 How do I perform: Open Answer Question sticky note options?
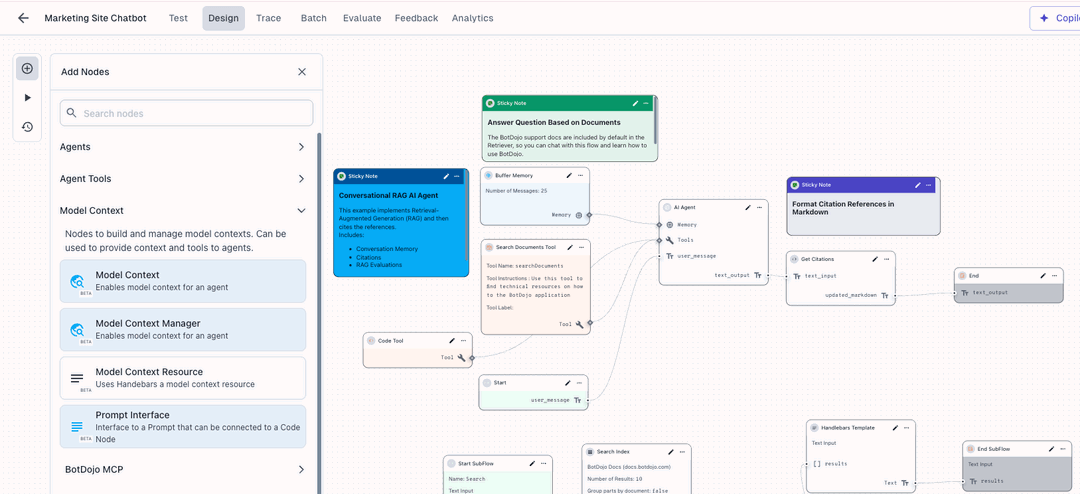click(647, 103)
